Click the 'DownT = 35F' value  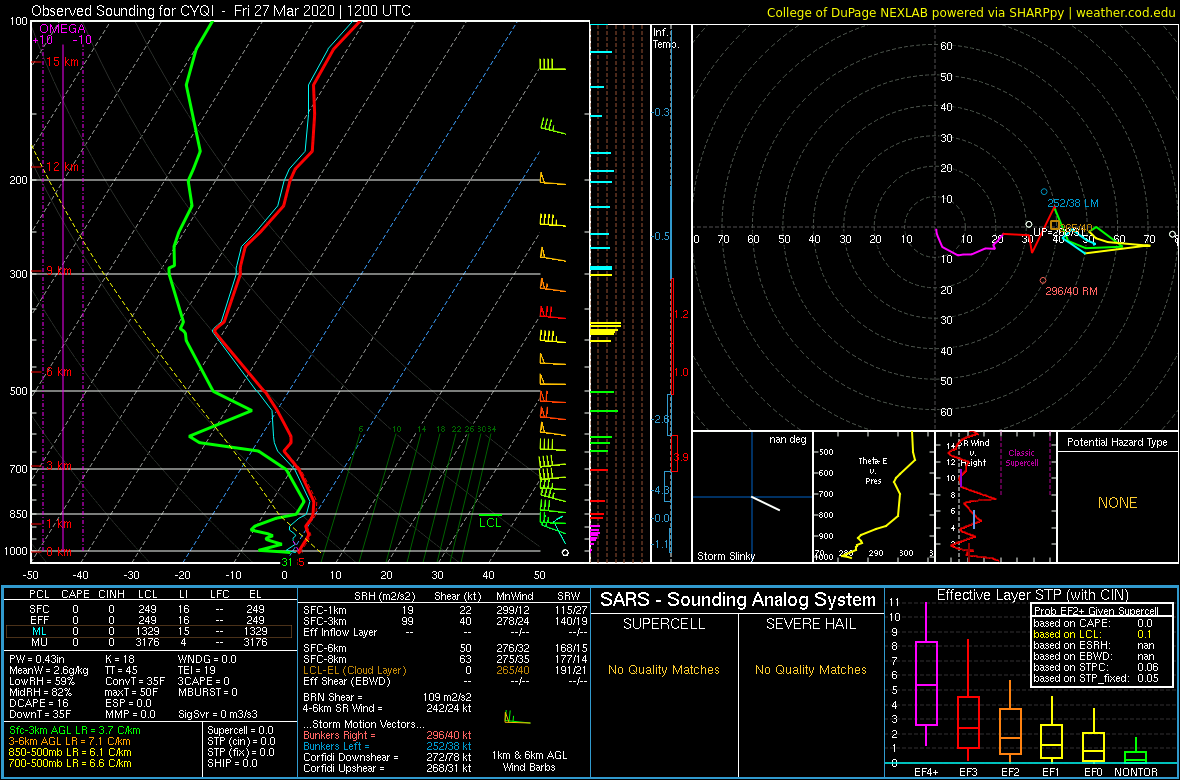coord(40,714)
